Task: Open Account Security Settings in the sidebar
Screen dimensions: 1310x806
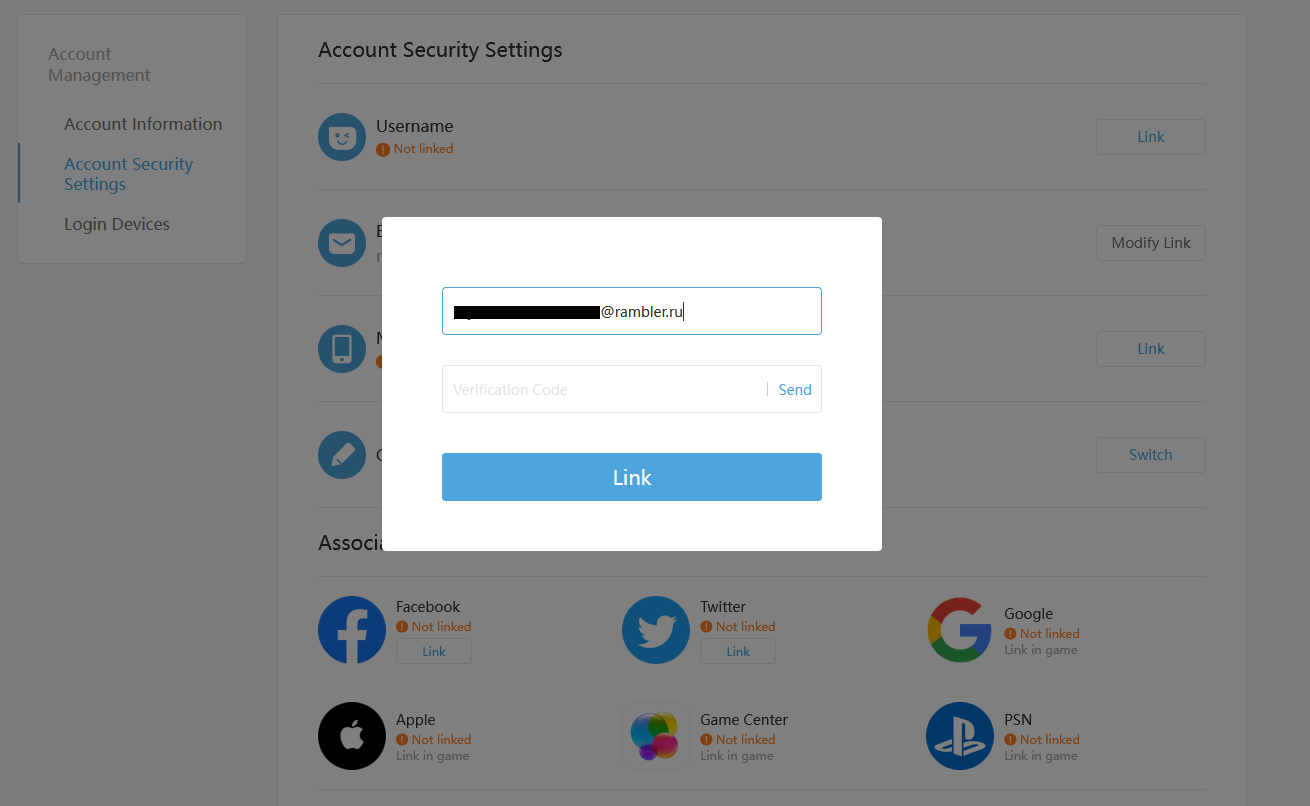Action: 128,174
